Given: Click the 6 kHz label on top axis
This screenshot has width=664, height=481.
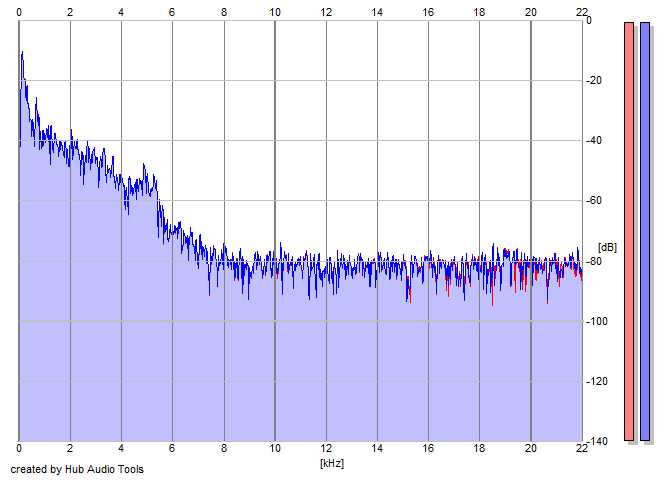Looking at the screenshot, I should click(x=172, y=12).
